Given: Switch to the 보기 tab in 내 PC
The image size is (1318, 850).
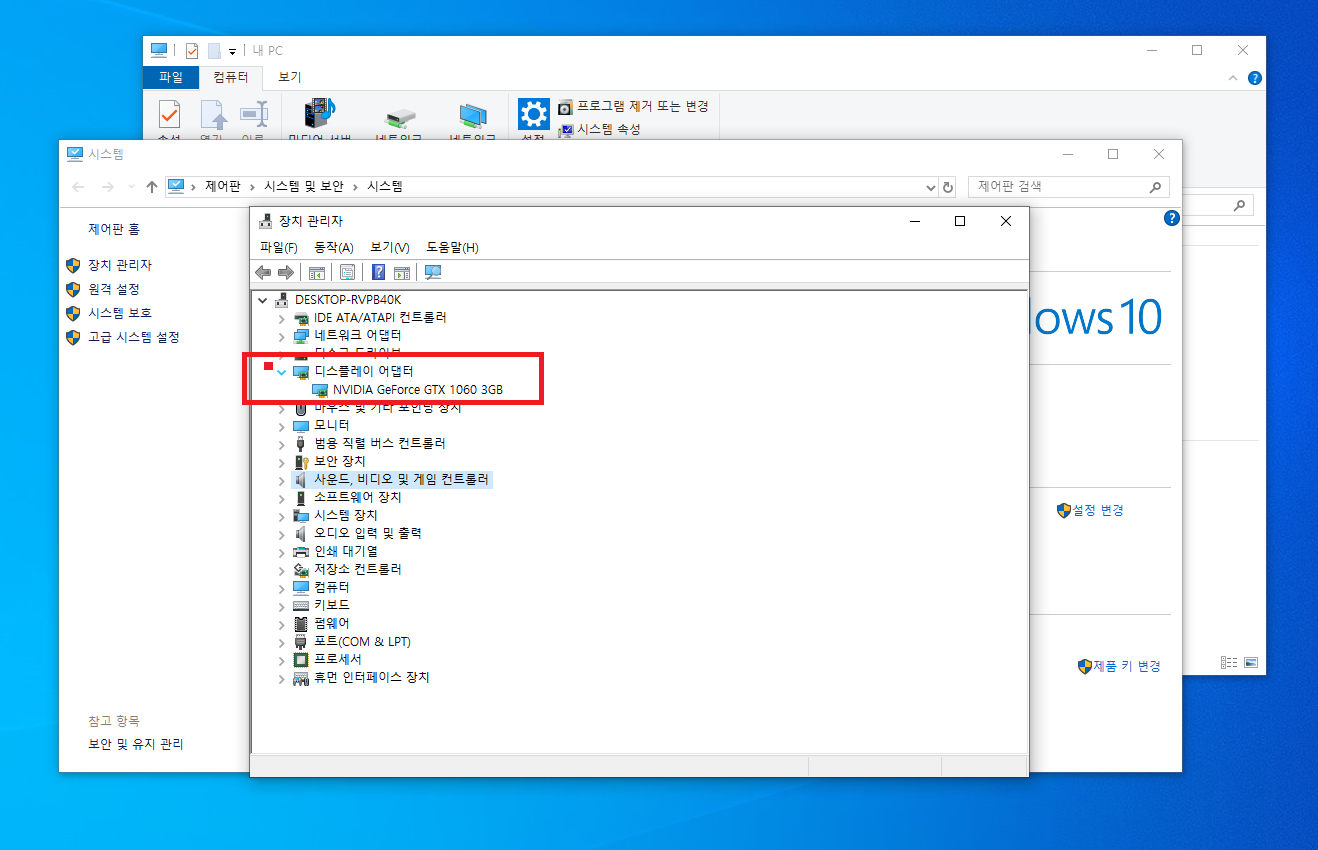Looking at the screenshot, I should (290, 77).
